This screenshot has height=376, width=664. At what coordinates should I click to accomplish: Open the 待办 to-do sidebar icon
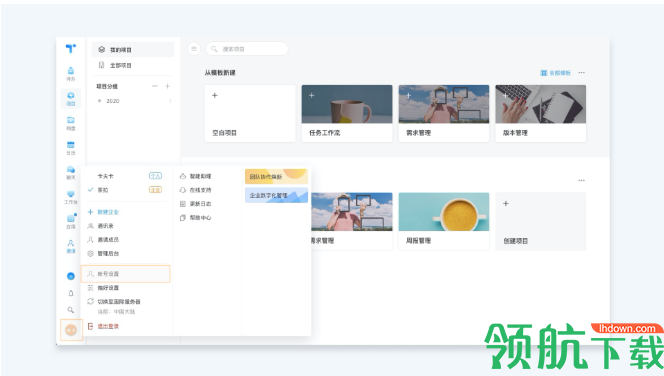(71, 74)
